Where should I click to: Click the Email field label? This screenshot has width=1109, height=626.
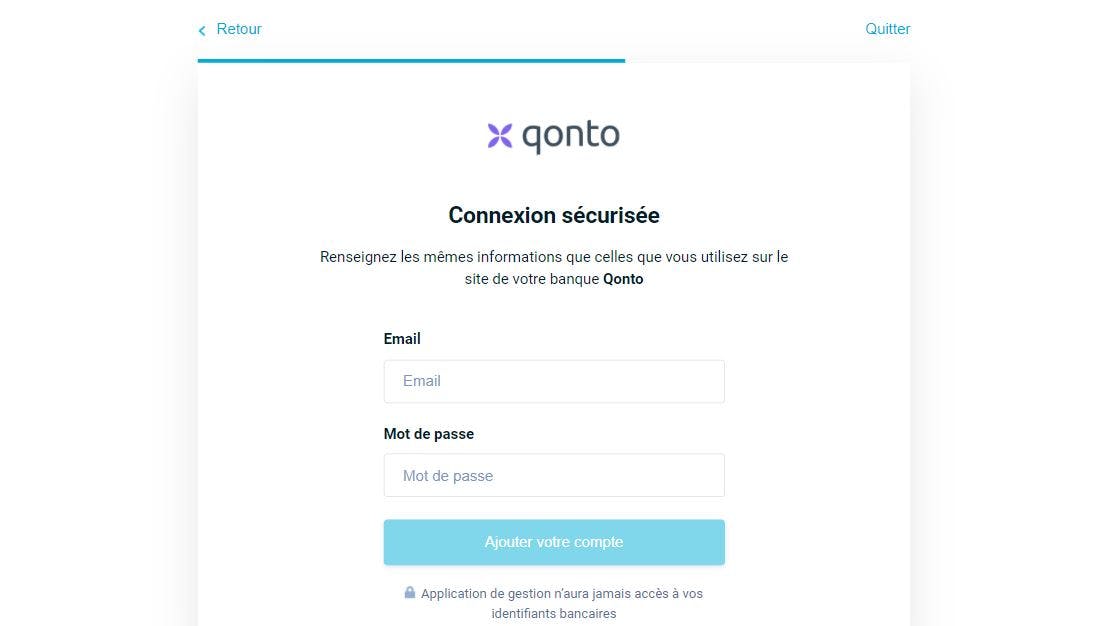(402, 339)
